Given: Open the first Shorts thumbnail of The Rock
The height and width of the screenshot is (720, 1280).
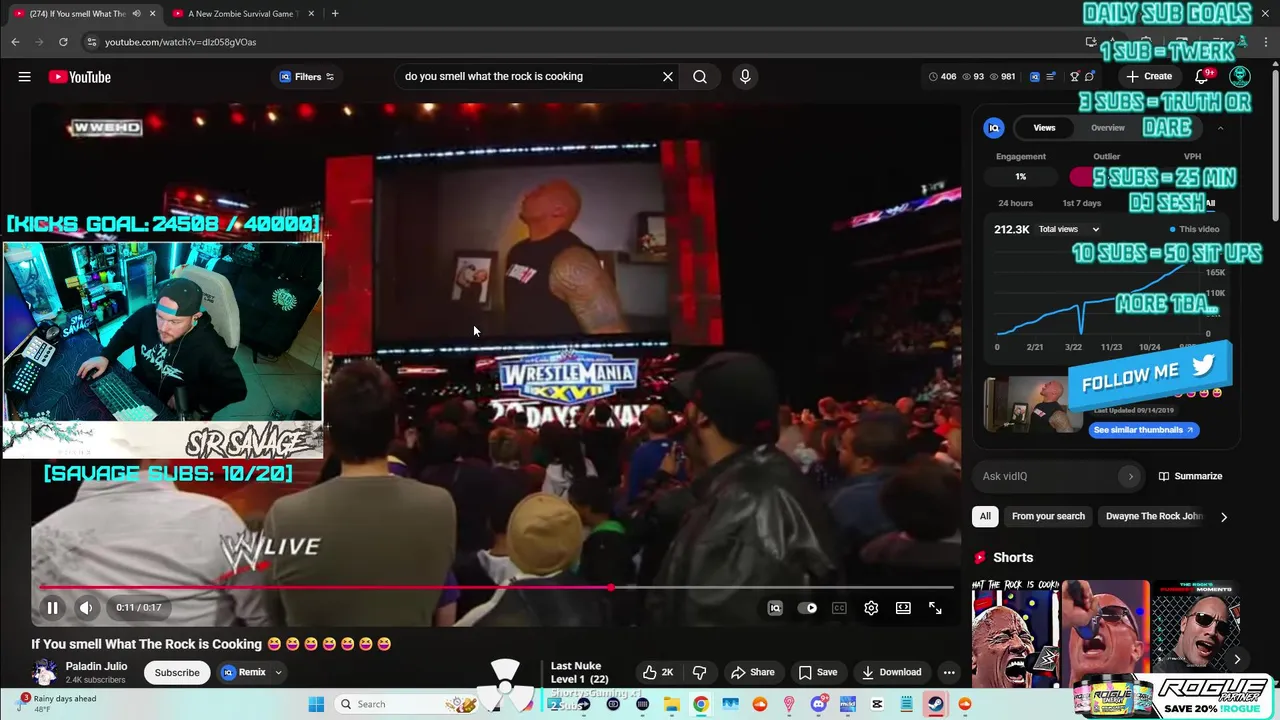Looking at the screenshot, I should [1015, 633].
